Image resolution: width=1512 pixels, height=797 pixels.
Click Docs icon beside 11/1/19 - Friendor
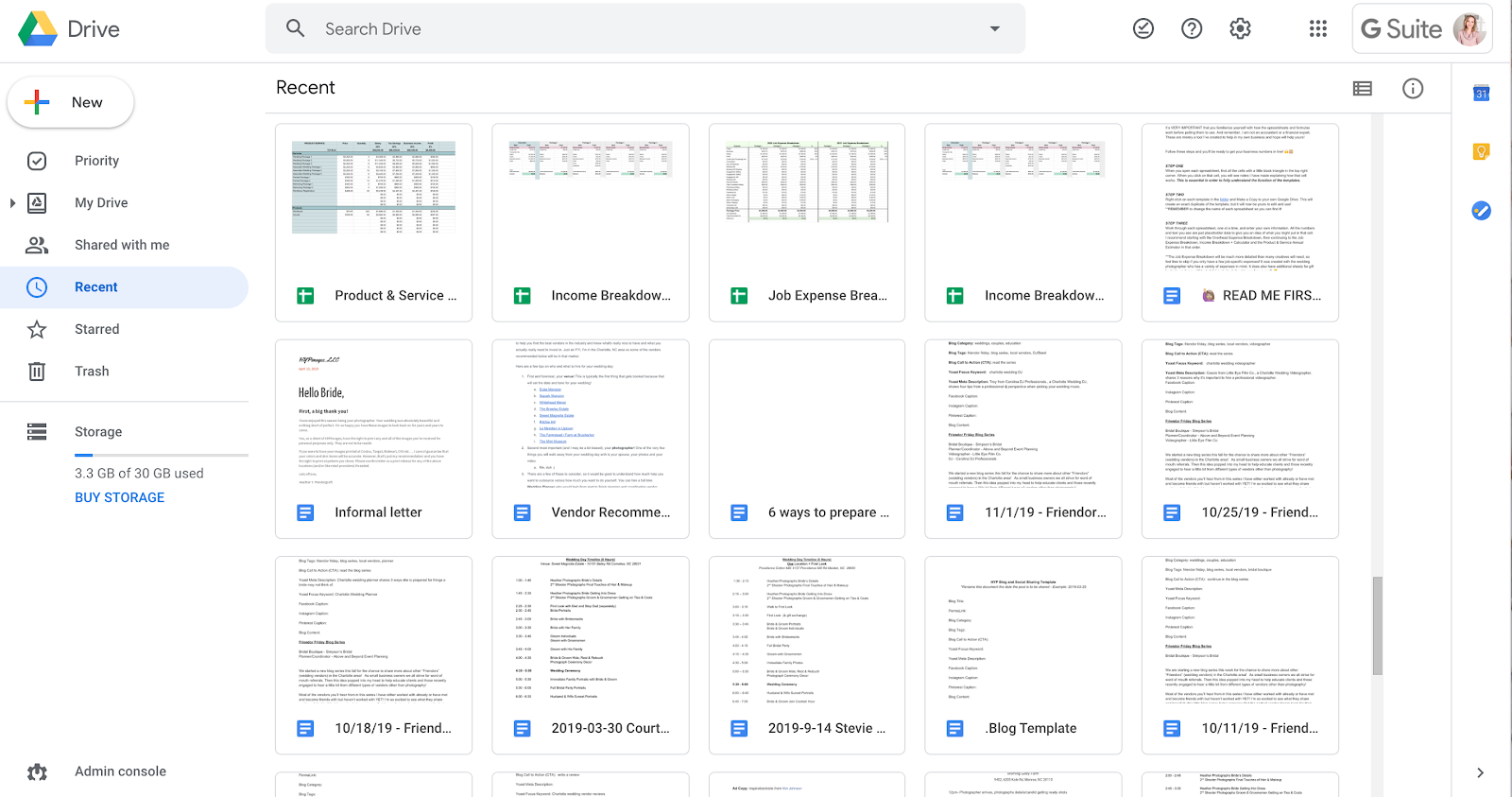[x=955, y=512]
